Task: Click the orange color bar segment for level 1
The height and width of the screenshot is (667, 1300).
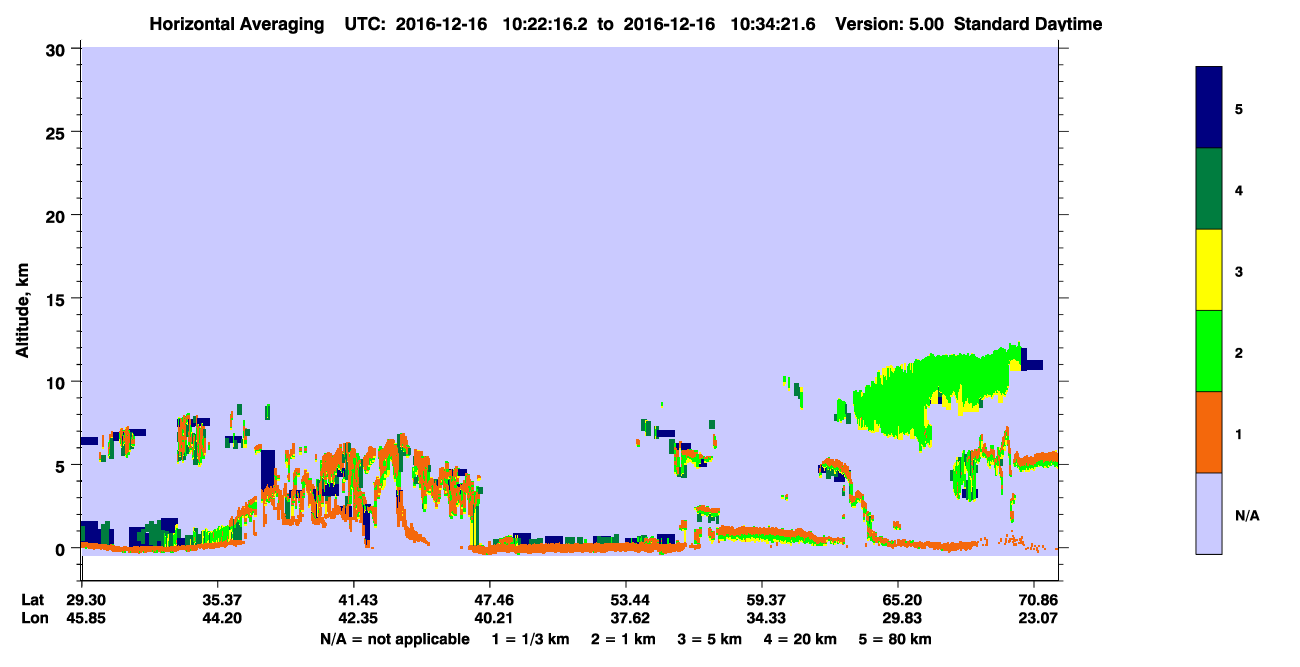Action: click(1209, 432)
